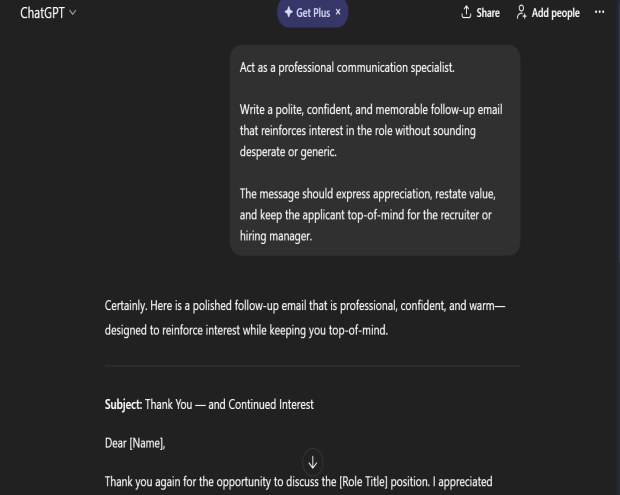620x495 pixels.
Task: Click the Add people person icon
Action: 522,12
